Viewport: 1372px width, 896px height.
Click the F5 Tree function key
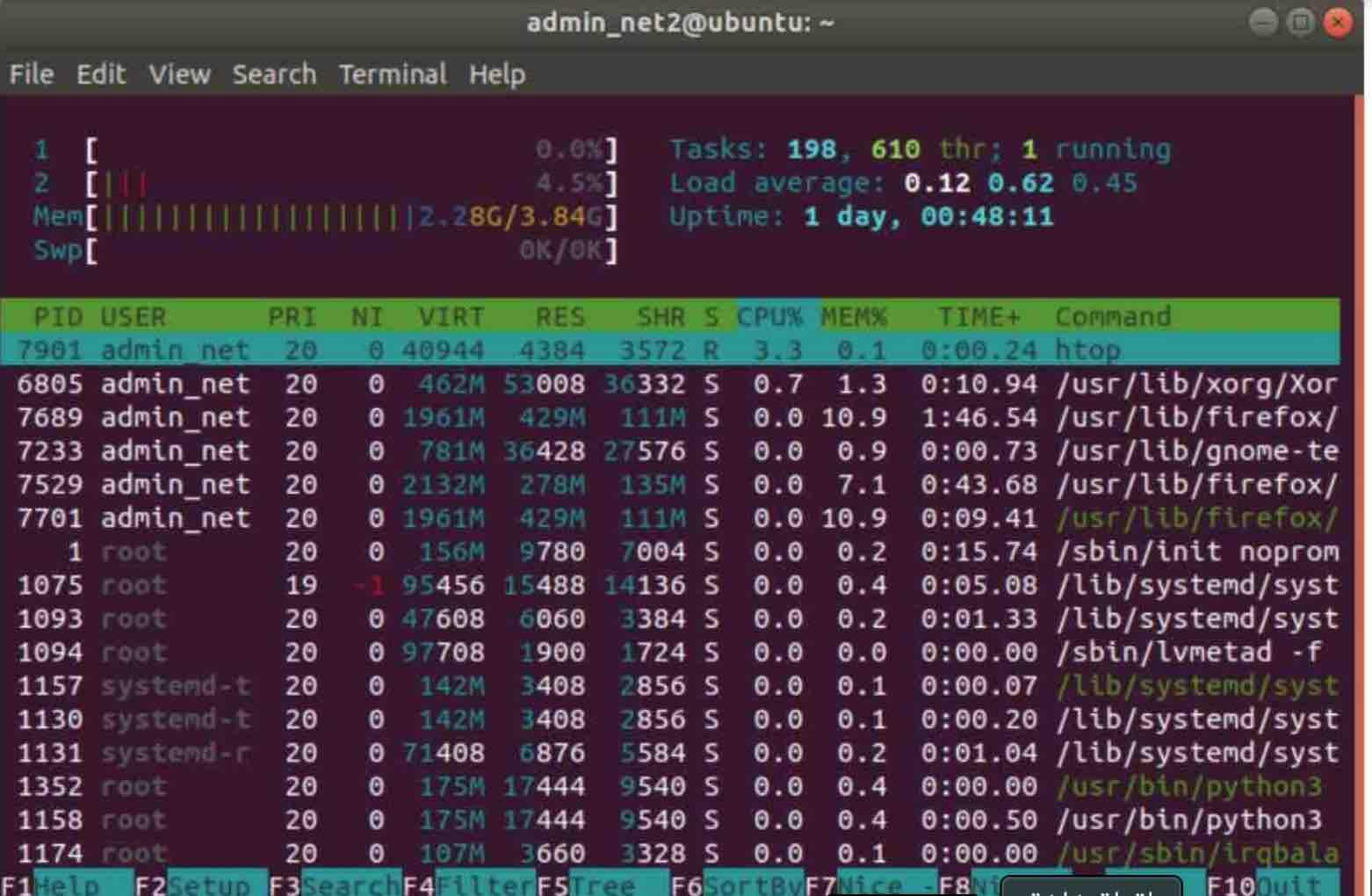tap(603, 884)
